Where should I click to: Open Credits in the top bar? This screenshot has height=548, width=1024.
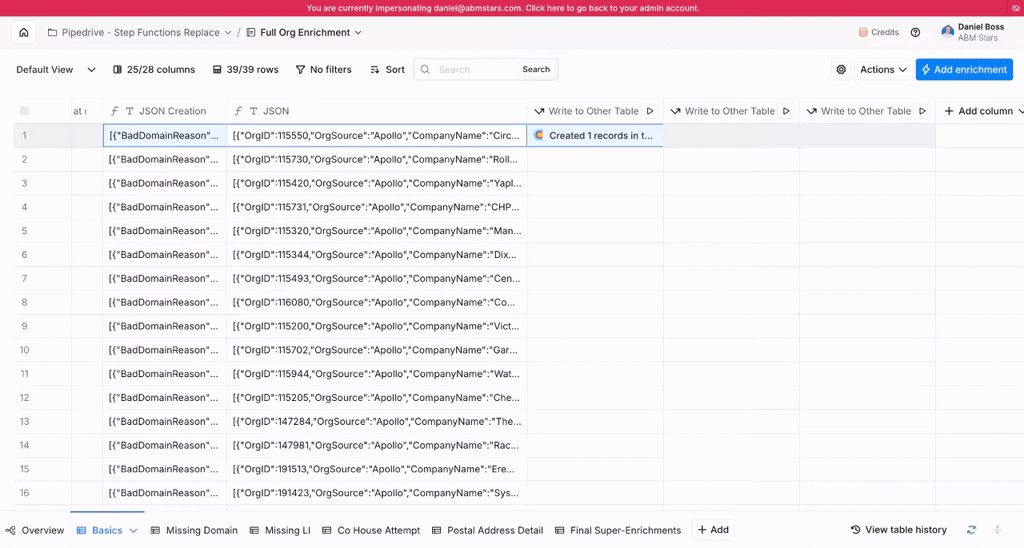(x=878, y=32)
